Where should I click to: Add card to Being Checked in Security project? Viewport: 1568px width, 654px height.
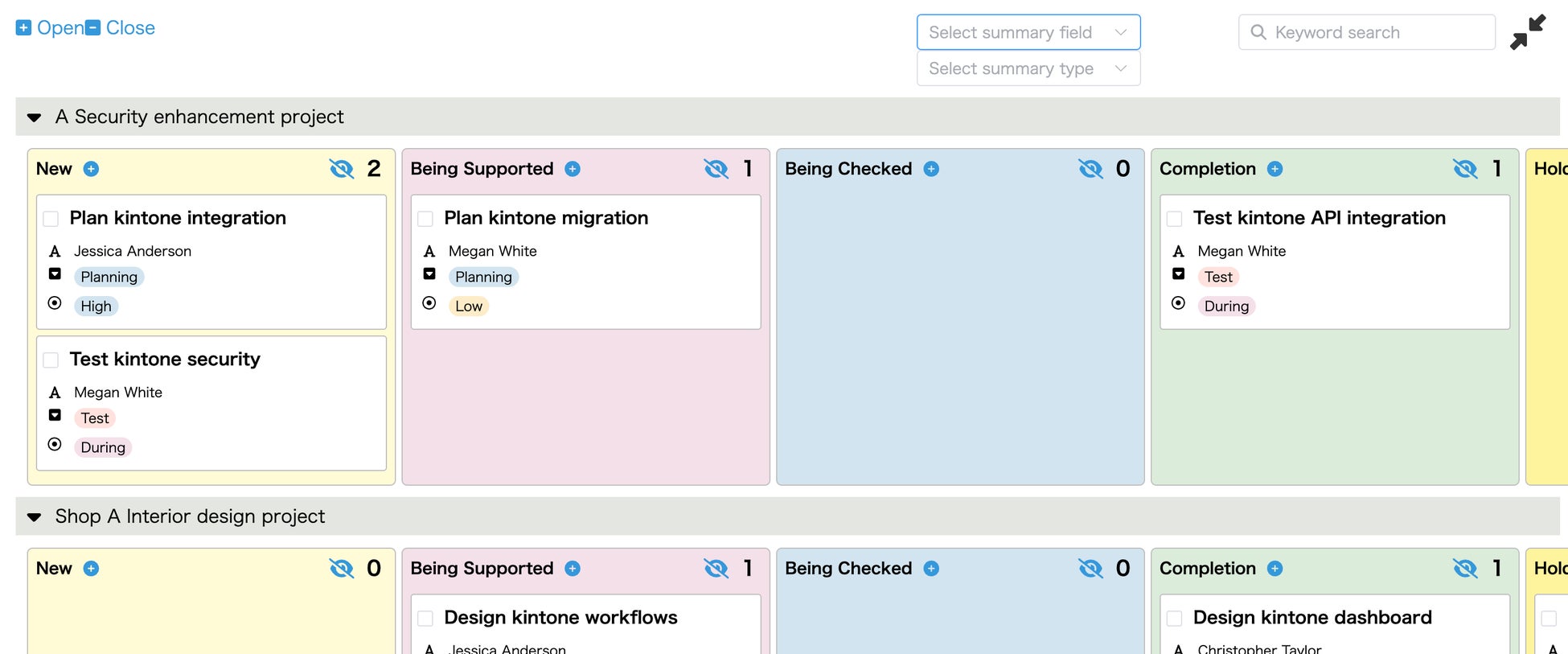click(931, 169)
